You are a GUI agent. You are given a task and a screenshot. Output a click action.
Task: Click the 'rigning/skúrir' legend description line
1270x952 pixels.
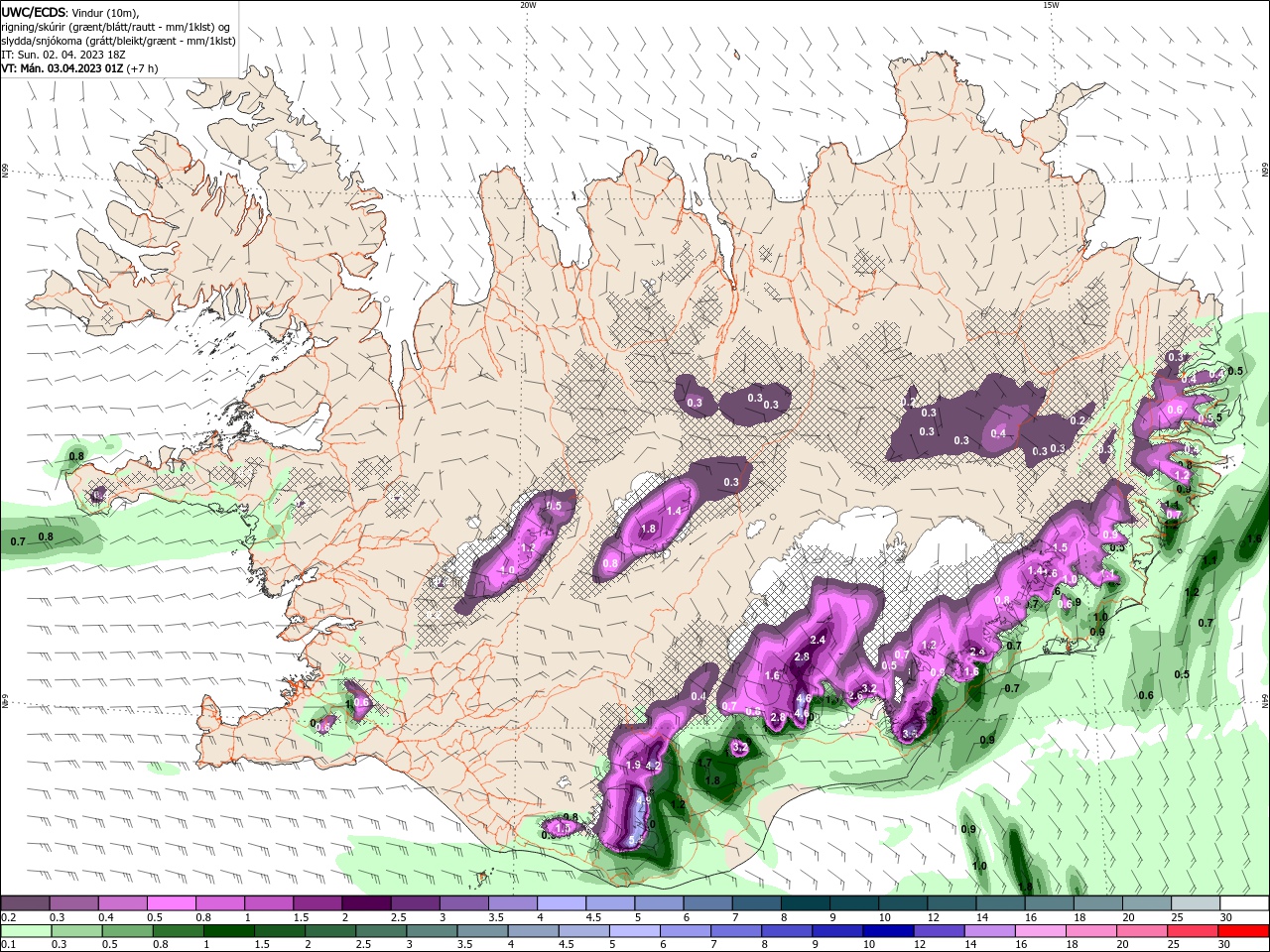pyautogui.click(x=115, y=27)
